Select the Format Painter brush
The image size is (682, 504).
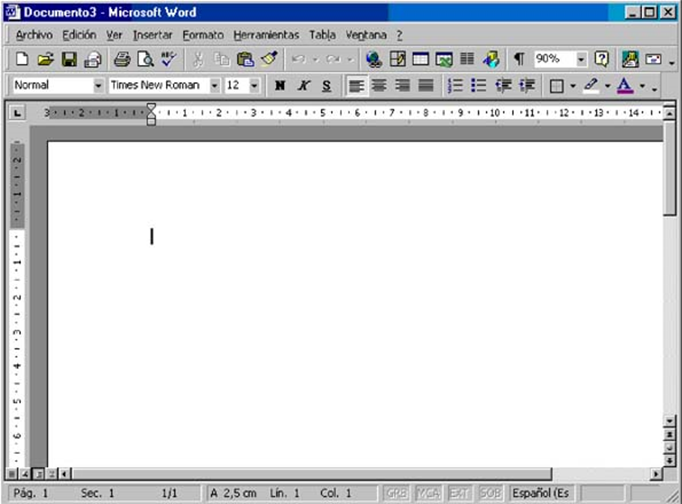click(x=269, y=59)
